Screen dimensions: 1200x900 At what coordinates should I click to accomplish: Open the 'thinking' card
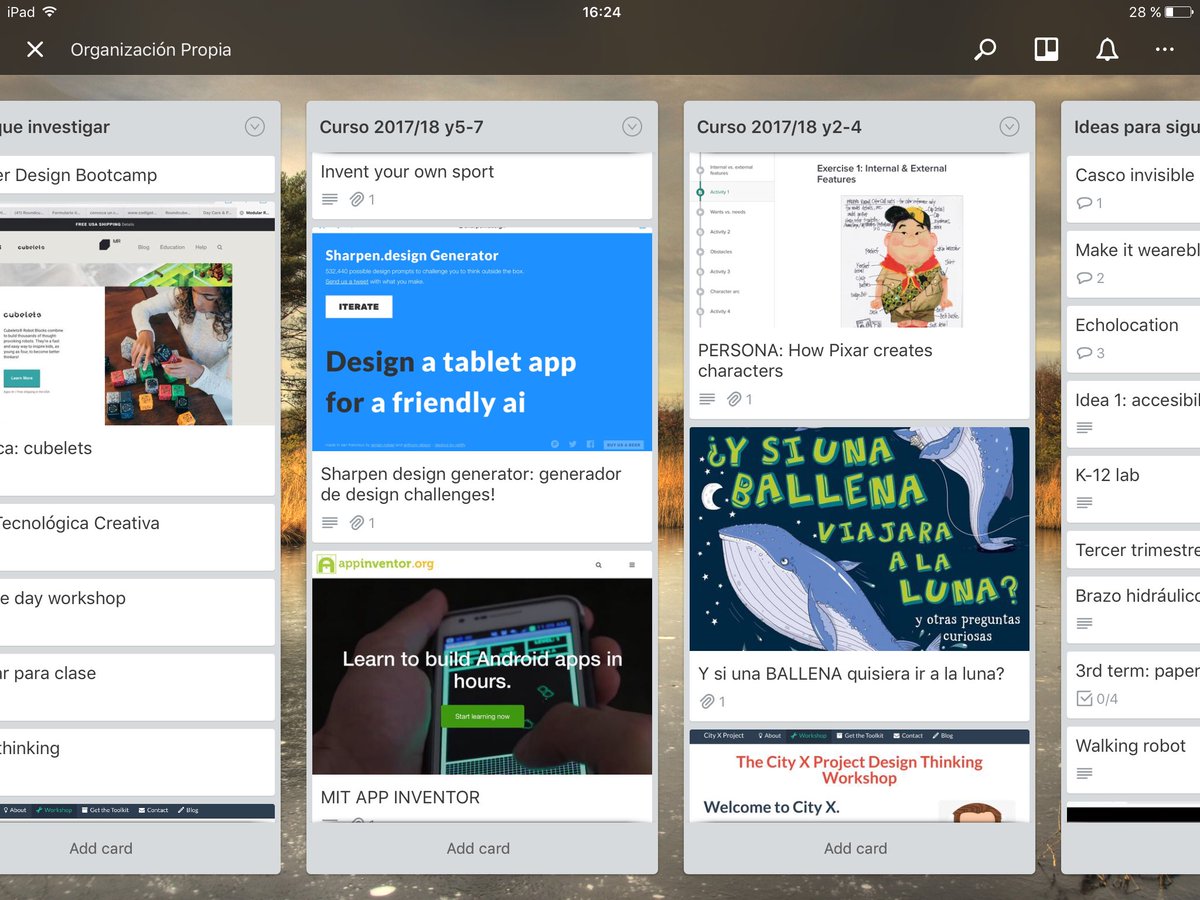point(137,762)
